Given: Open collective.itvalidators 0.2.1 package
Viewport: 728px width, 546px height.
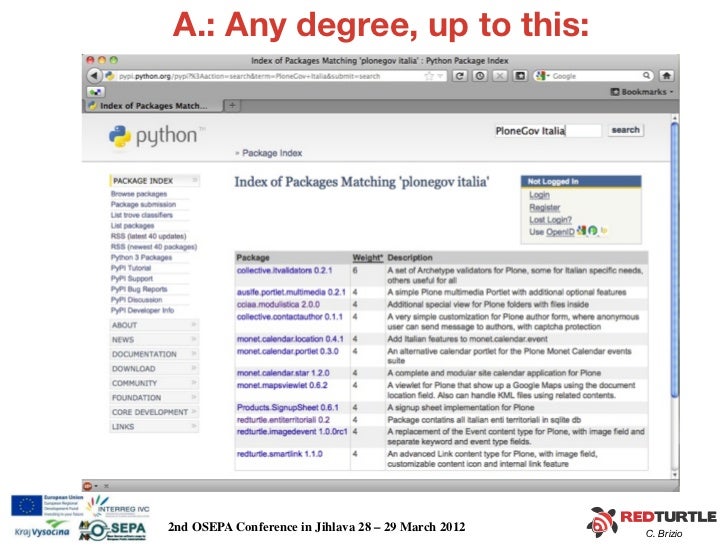Looking at the screenshot, I should [284, 270].
